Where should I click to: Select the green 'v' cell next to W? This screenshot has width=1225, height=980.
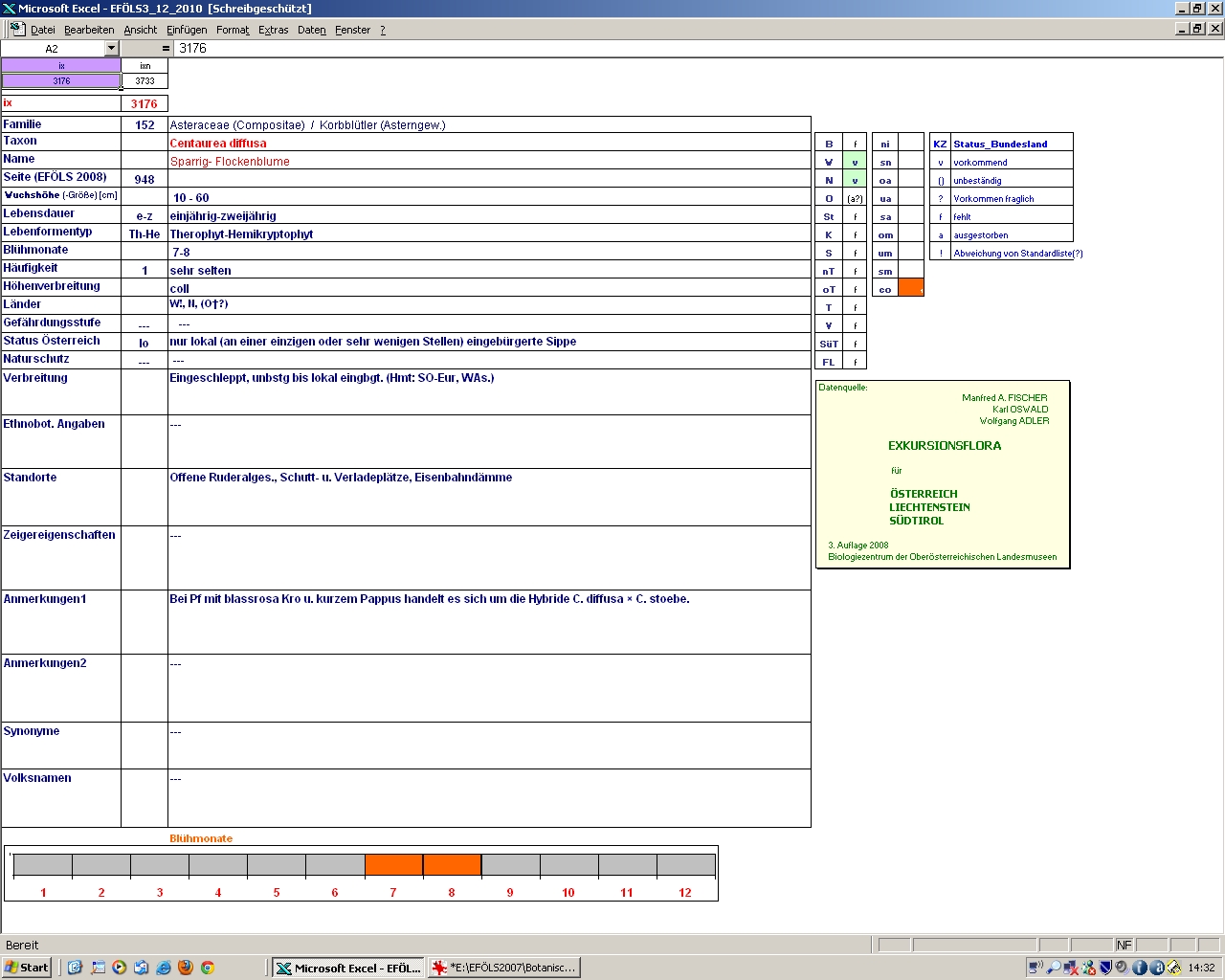tap(855, 162)
